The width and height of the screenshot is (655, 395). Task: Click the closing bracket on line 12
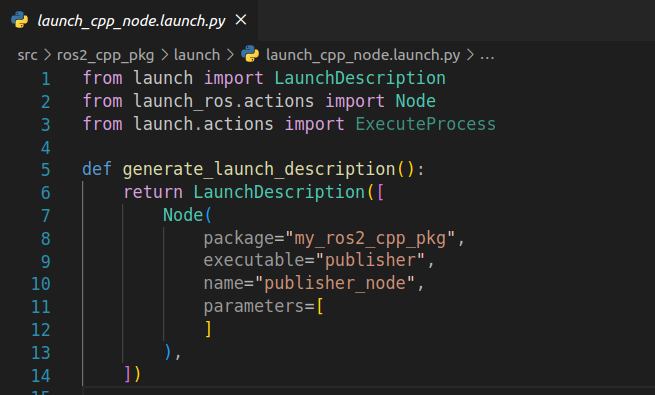click(x=208, y=329)
